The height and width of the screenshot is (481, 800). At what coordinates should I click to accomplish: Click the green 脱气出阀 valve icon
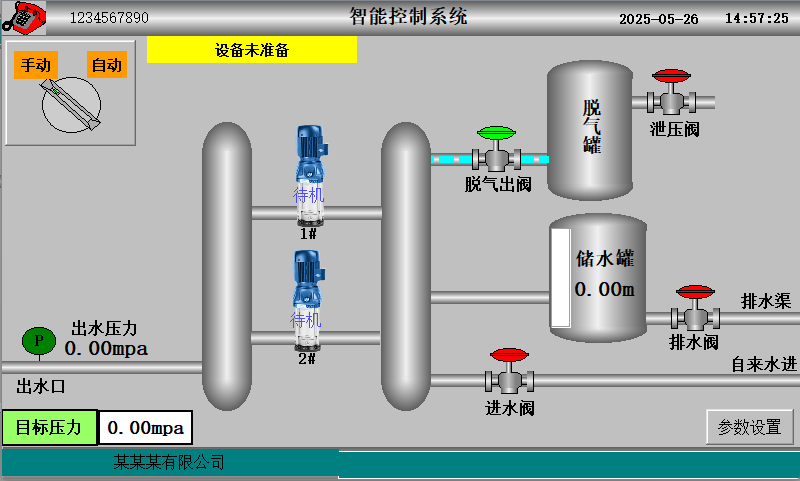[x=495, y=151]
